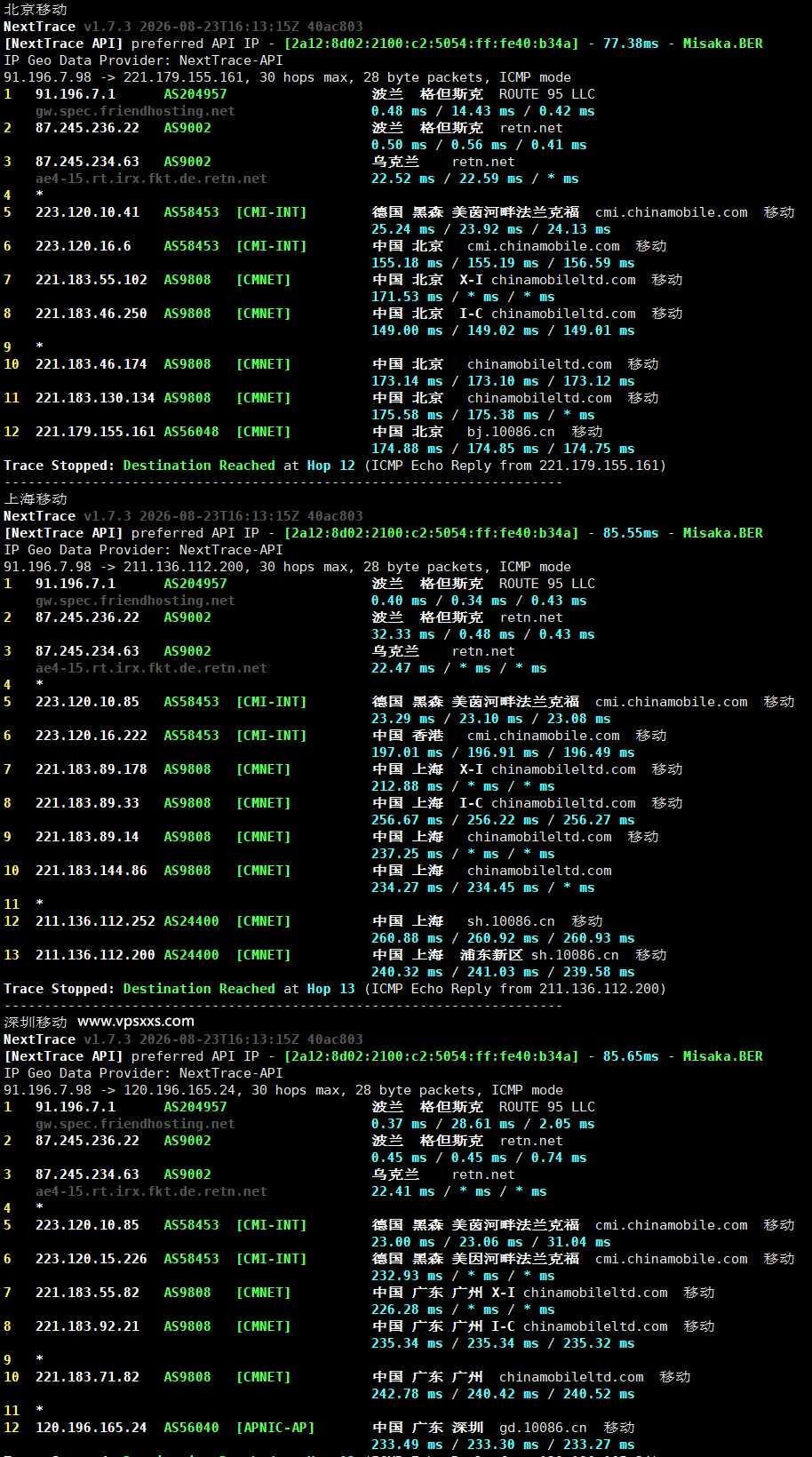
Task: Select the 171.53 ms latency value
Action: [407, 296]
